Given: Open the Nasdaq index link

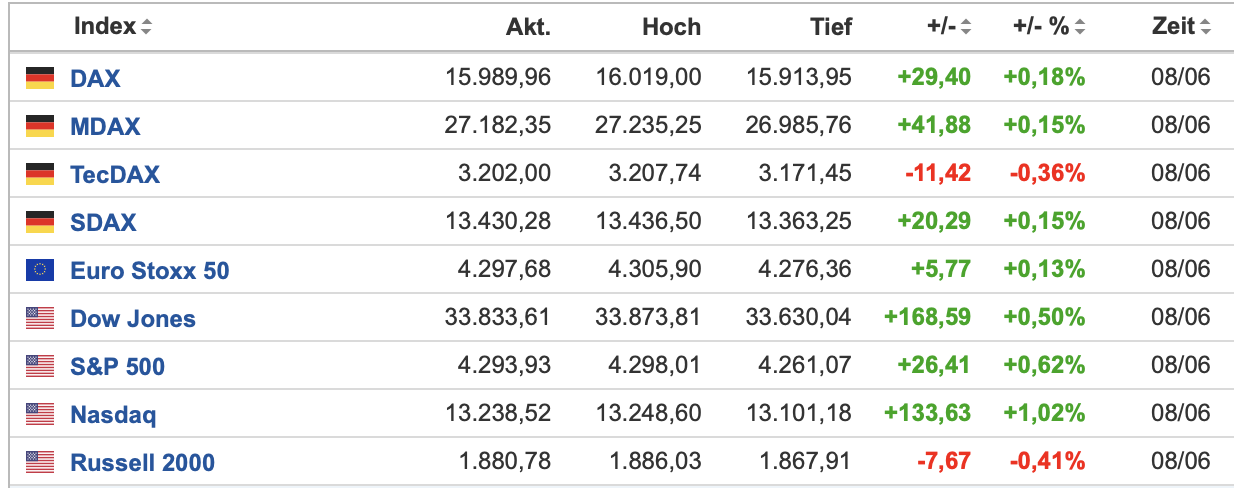Looking at the screenshot, I should pyautogui.click(x=113, y=415).
